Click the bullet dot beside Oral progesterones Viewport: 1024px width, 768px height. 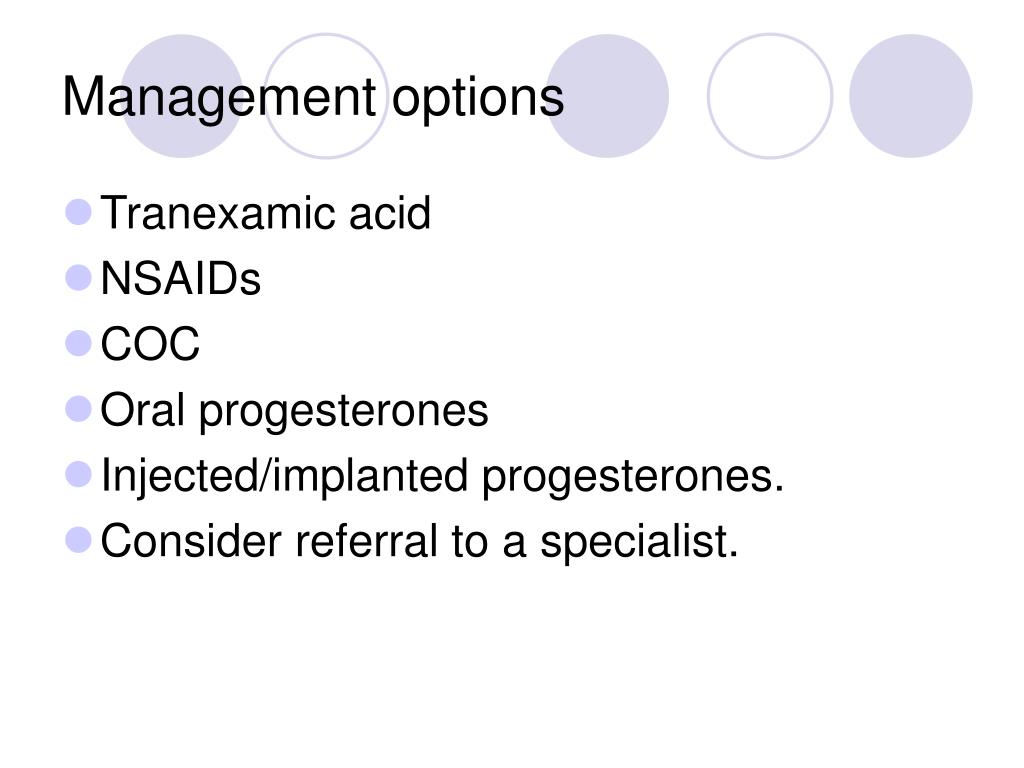(79, 409)
